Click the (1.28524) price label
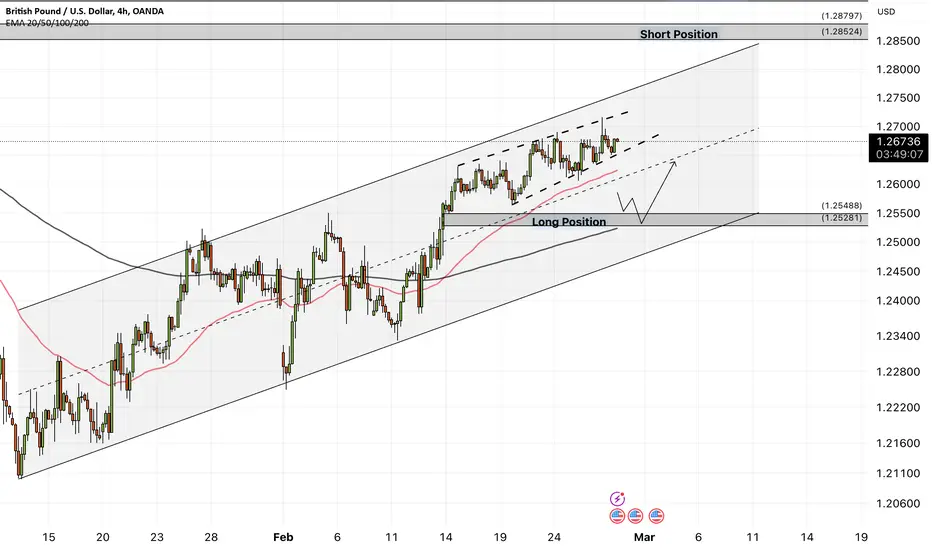932x550 pixels. (842, 32)
